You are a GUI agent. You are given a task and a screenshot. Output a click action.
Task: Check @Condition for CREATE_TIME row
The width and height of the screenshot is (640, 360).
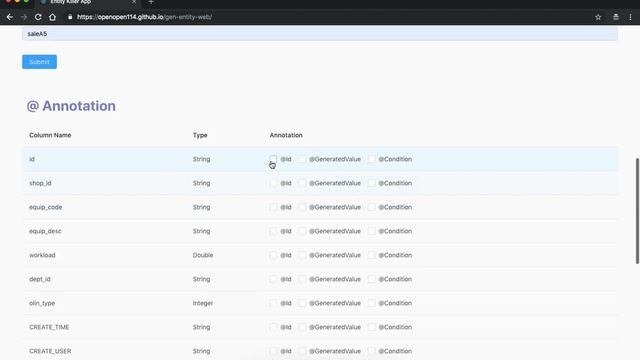[x=371, y=327]
